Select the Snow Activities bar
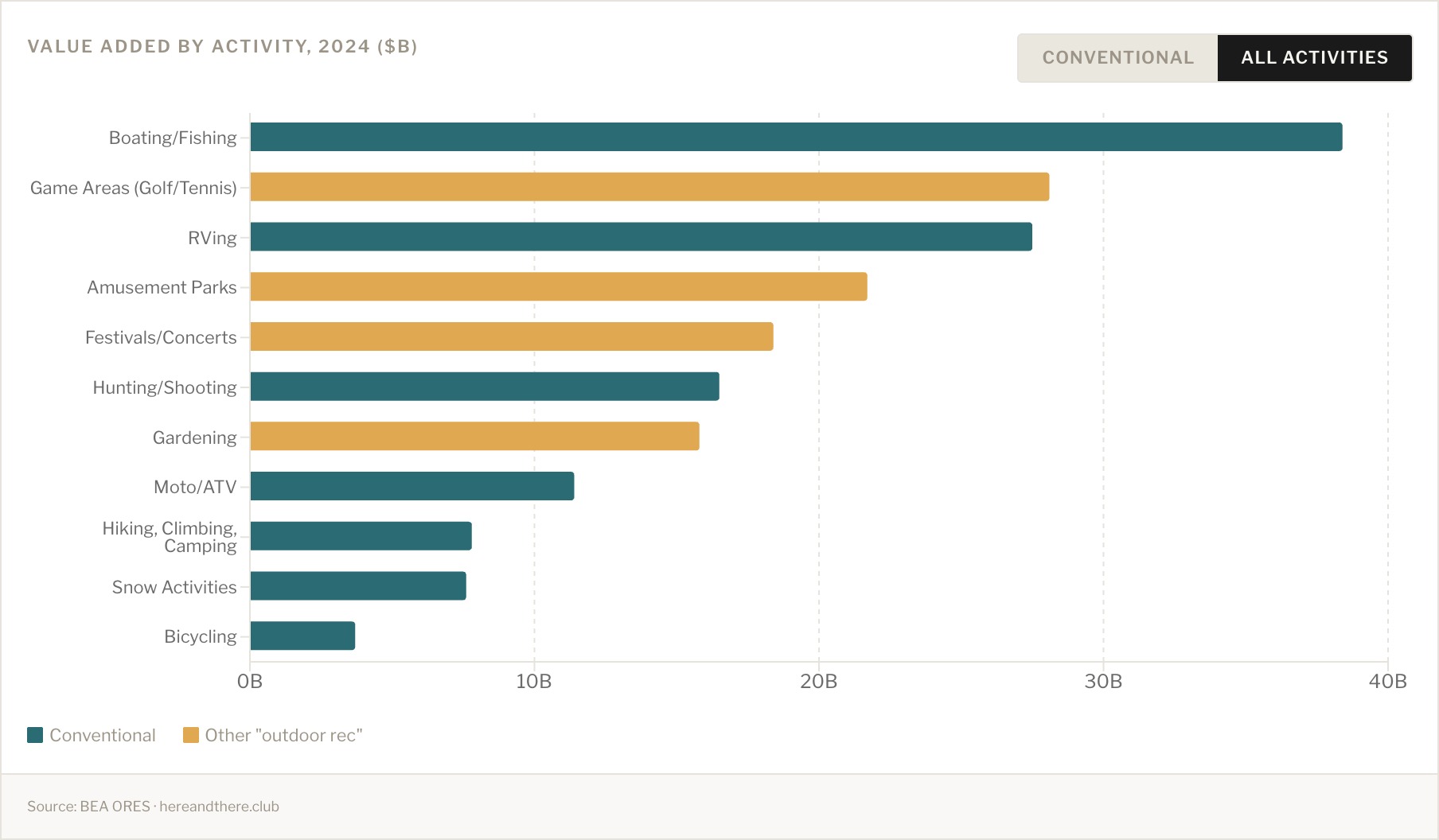The image size is (1439, 840). [358, 586]
